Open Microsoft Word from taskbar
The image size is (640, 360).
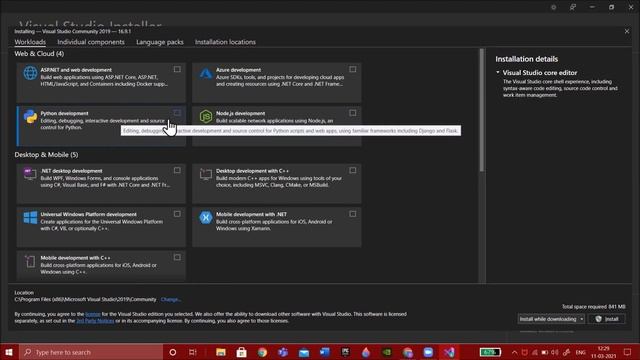click(325, 352)
